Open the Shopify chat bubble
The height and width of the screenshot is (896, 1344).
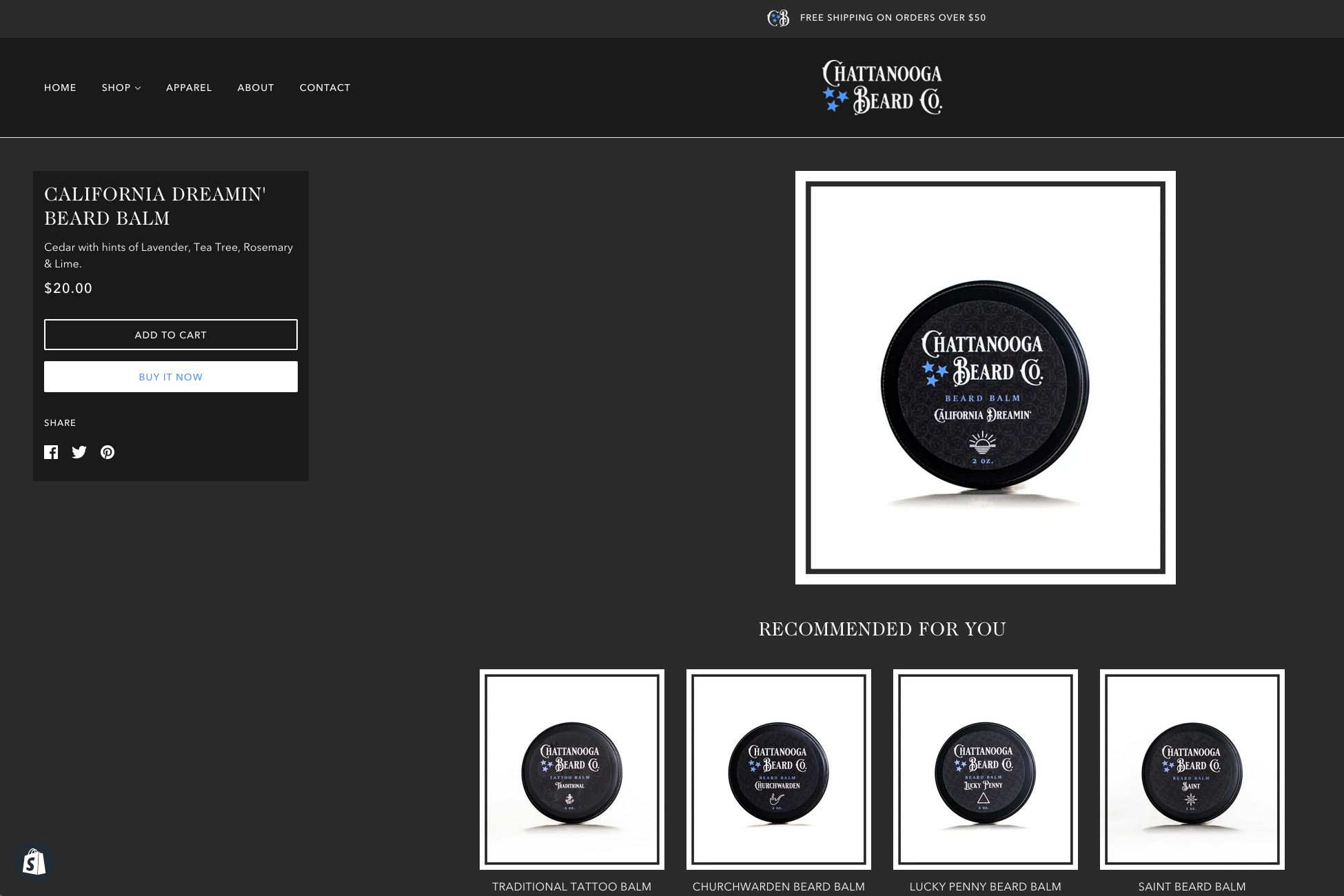pyautogui.click(x=34, y=862)
